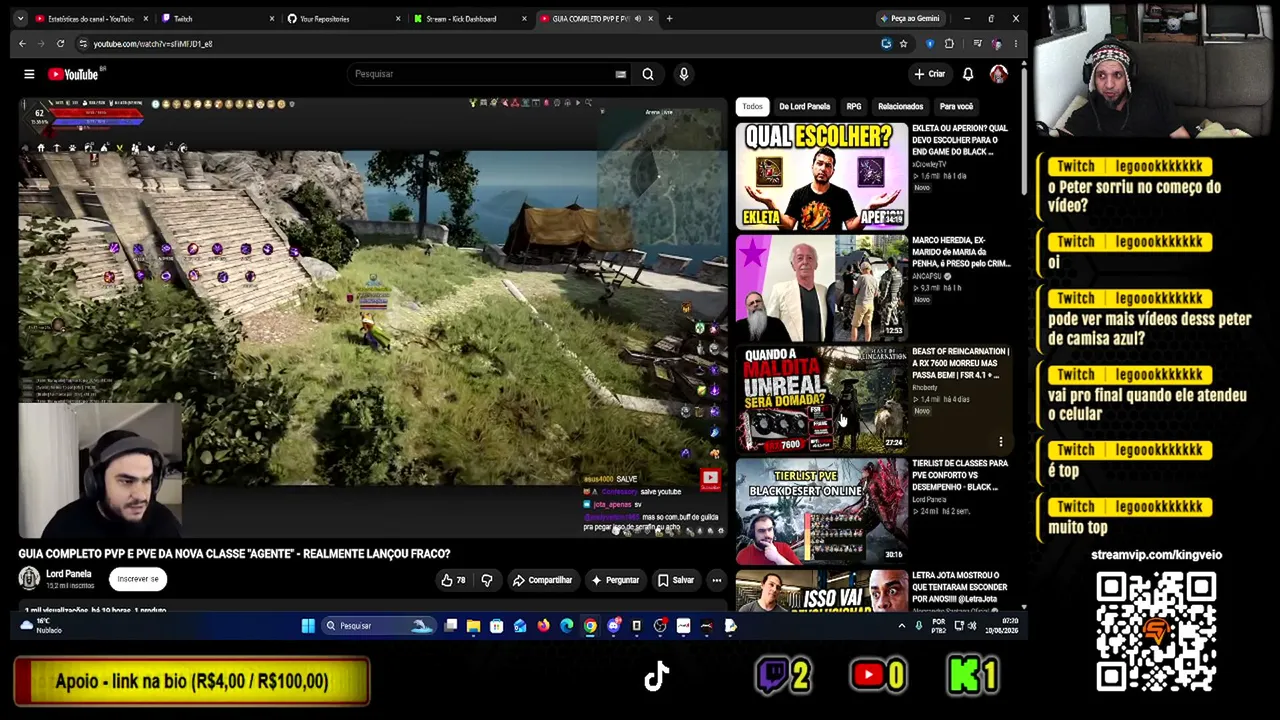Open Microsoft Store from the taskbar
This screenshot has height=720, width=1280.
pos(496,626)
